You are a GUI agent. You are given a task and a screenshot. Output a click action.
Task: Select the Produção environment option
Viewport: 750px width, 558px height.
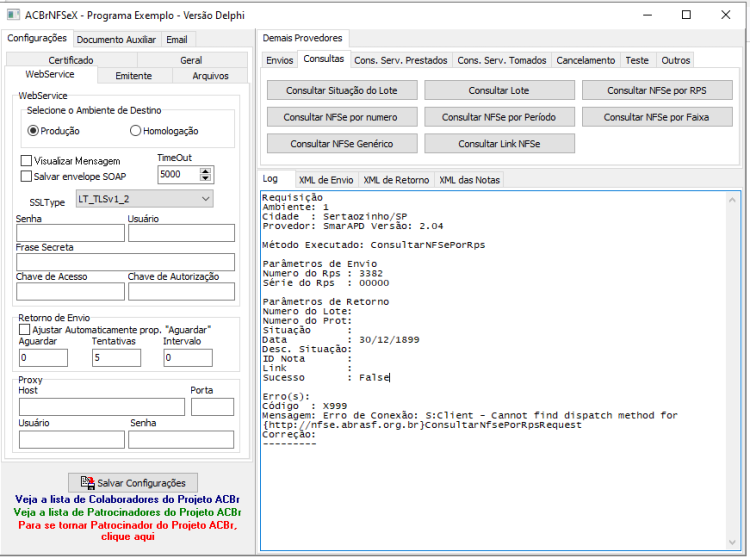[x=33, y=131]
